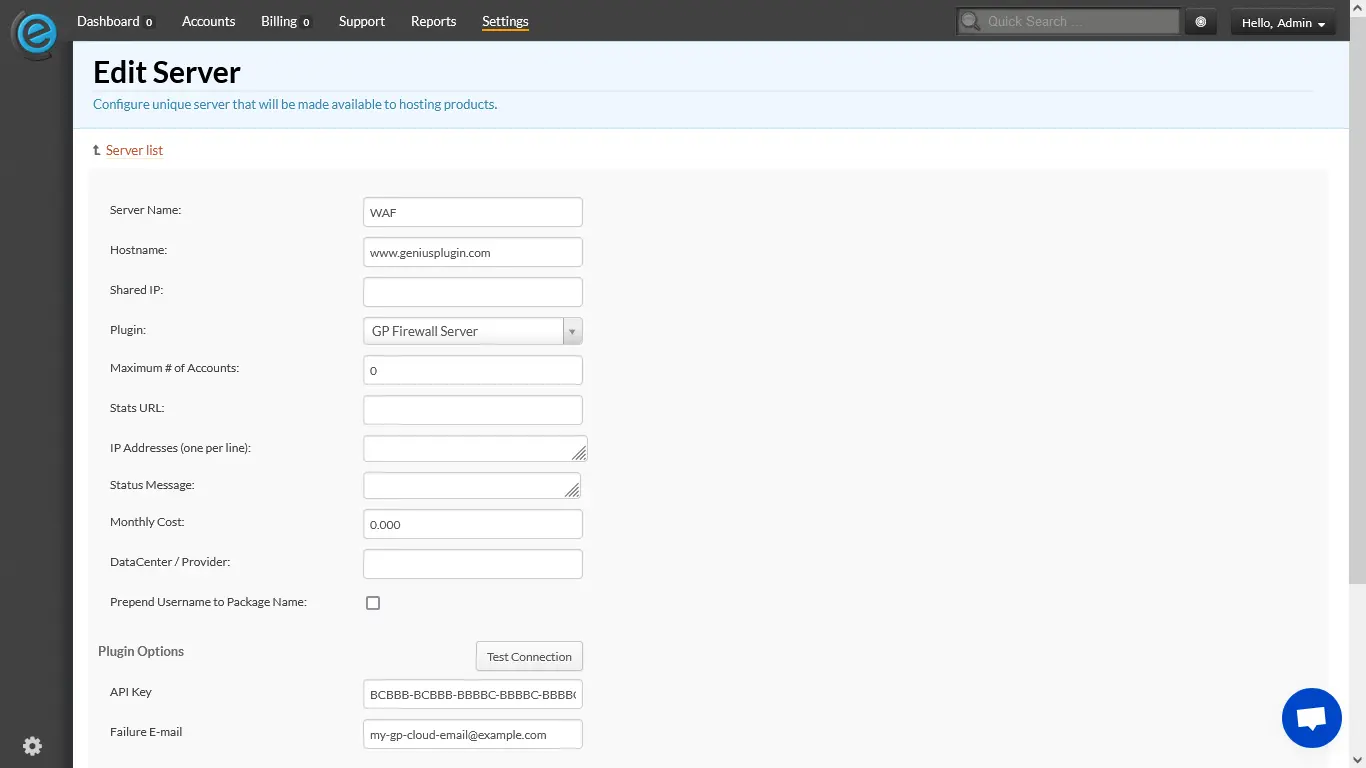Click the Dashboard count badge

149,22
